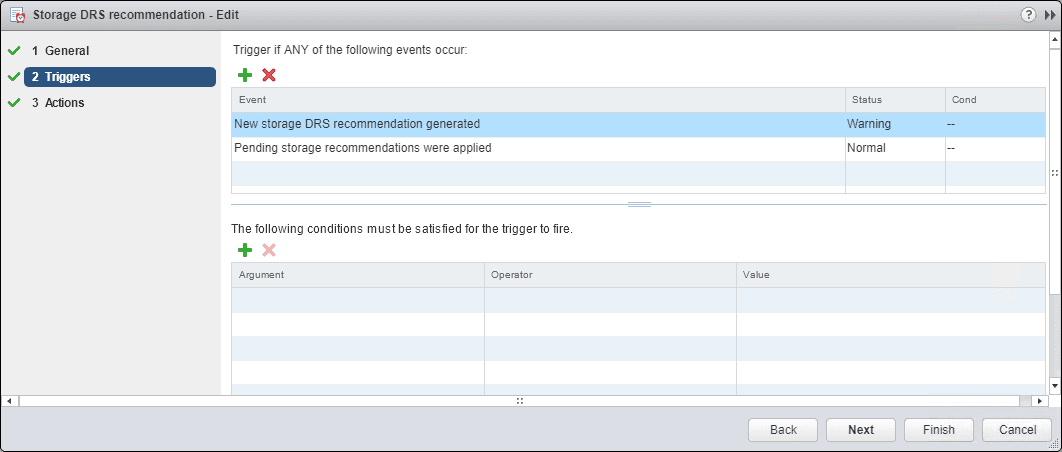Click the help question mark icon

click(1028, 15)
